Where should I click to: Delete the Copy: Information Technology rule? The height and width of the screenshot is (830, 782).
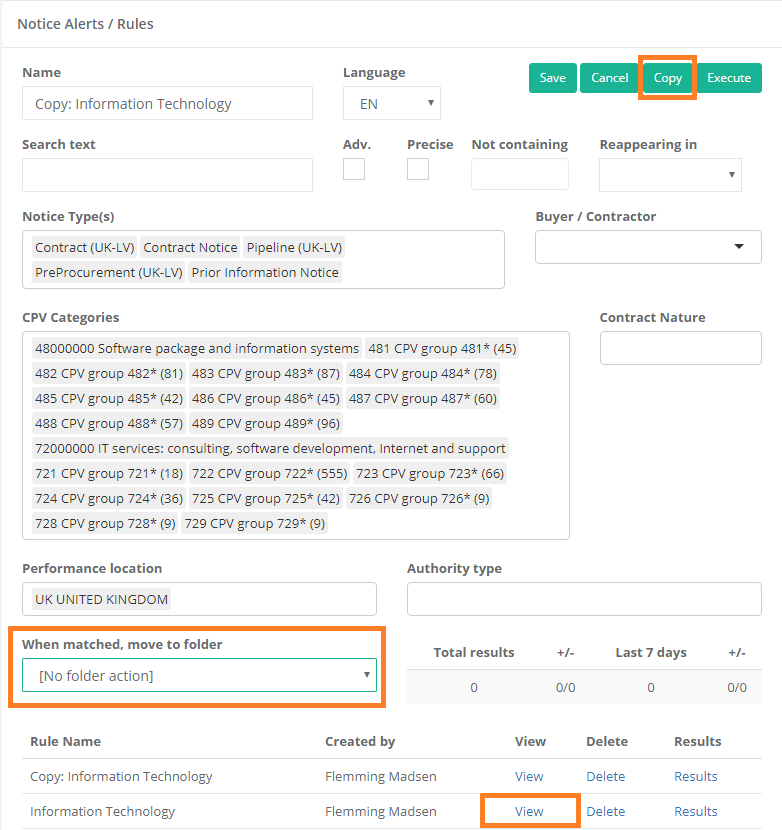(605, 776)
